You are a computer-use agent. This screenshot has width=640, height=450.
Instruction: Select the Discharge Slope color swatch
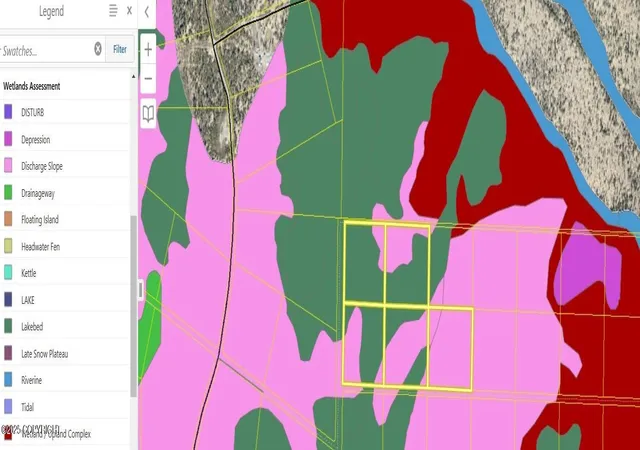coord(8,165)
